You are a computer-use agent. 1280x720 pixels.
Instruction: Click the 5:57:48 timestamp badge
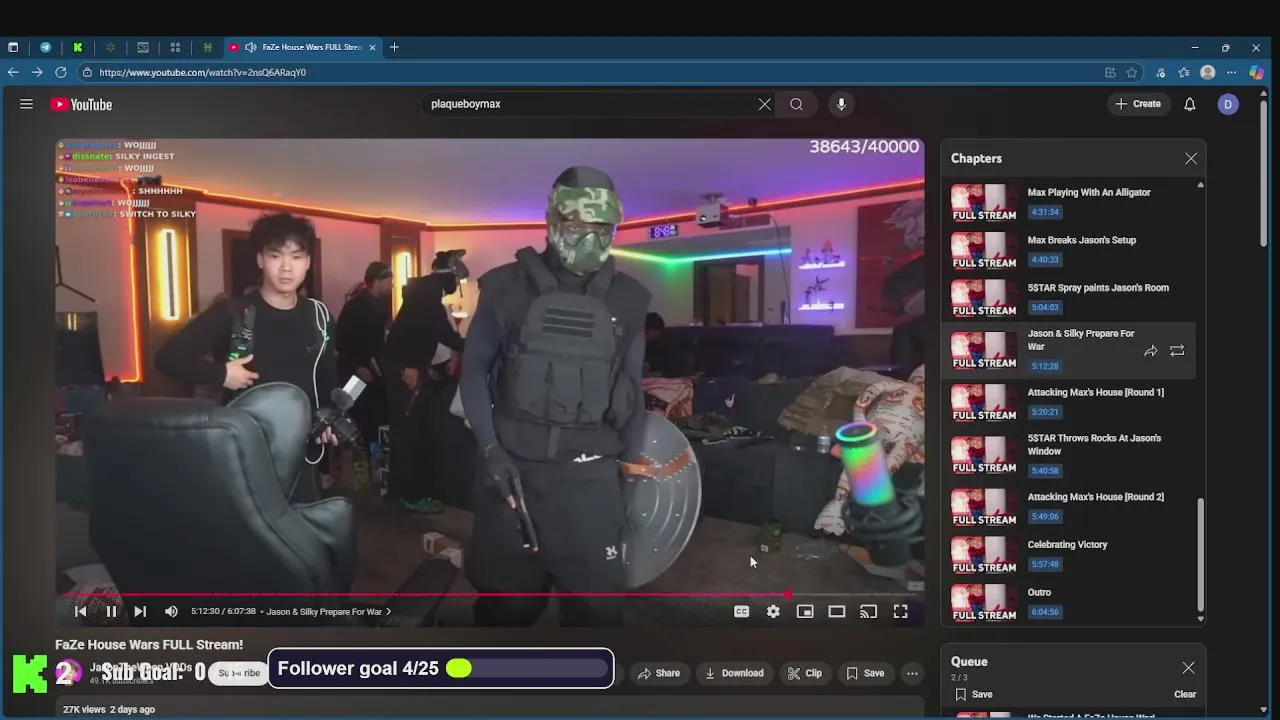(x=1044, y=564)
